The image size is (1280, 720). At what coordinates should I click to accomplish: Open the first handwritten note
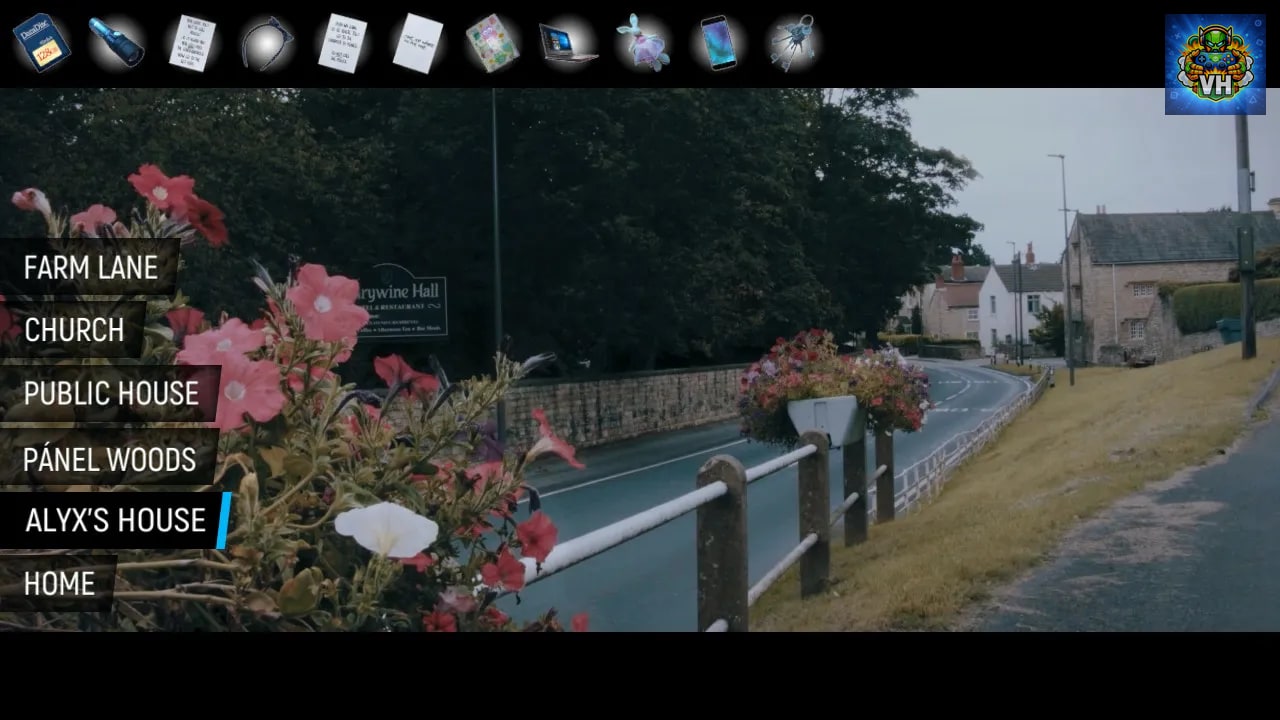[x=192, y=43]
